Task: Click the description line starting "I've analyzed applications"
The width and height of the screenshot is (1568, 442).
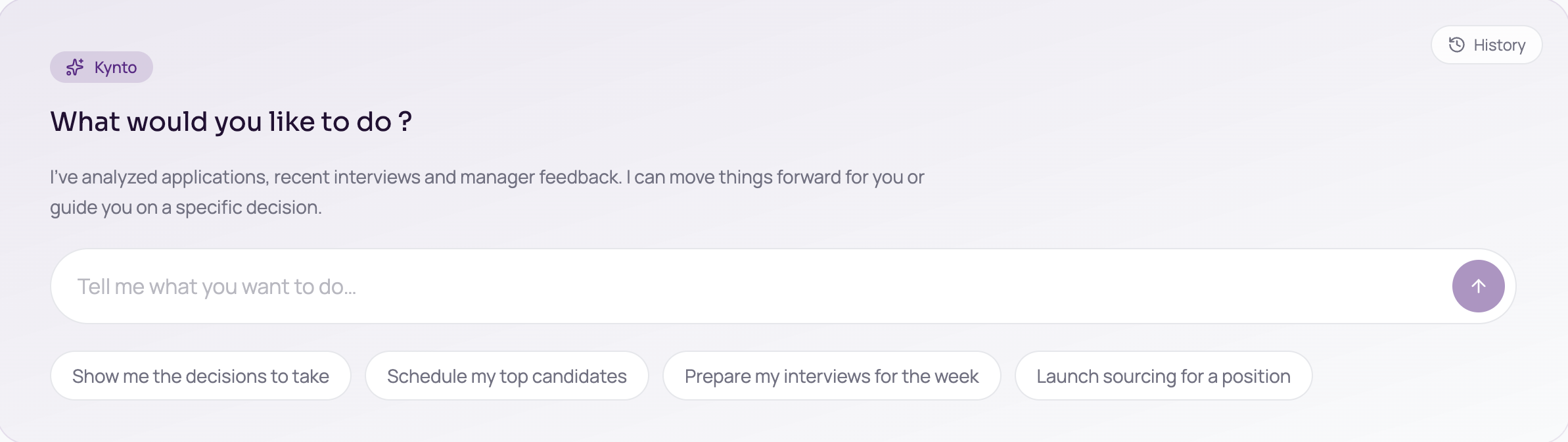Action: [x=486, y=177]
